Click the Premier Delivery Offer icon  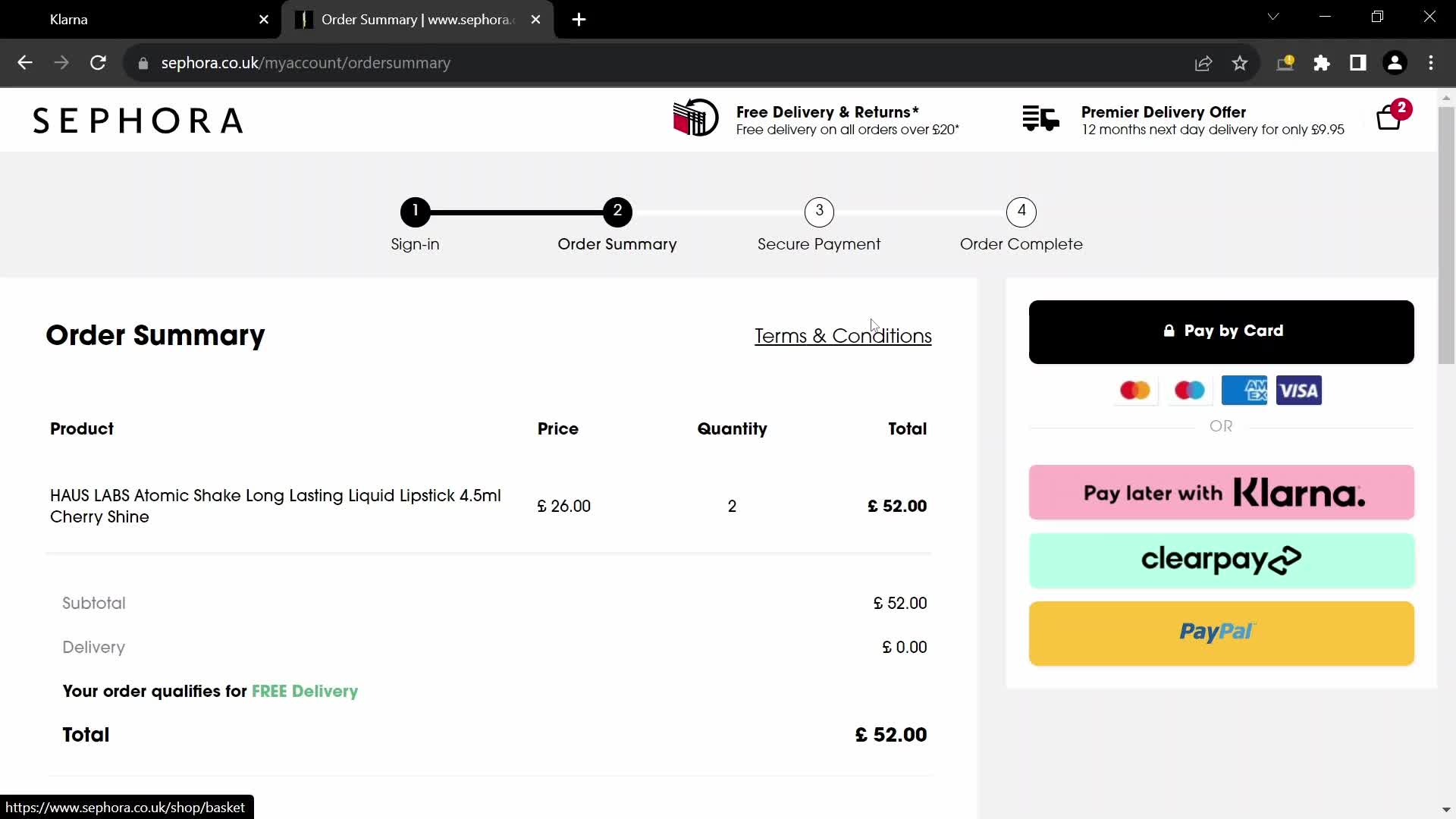tap(1040, 118)
